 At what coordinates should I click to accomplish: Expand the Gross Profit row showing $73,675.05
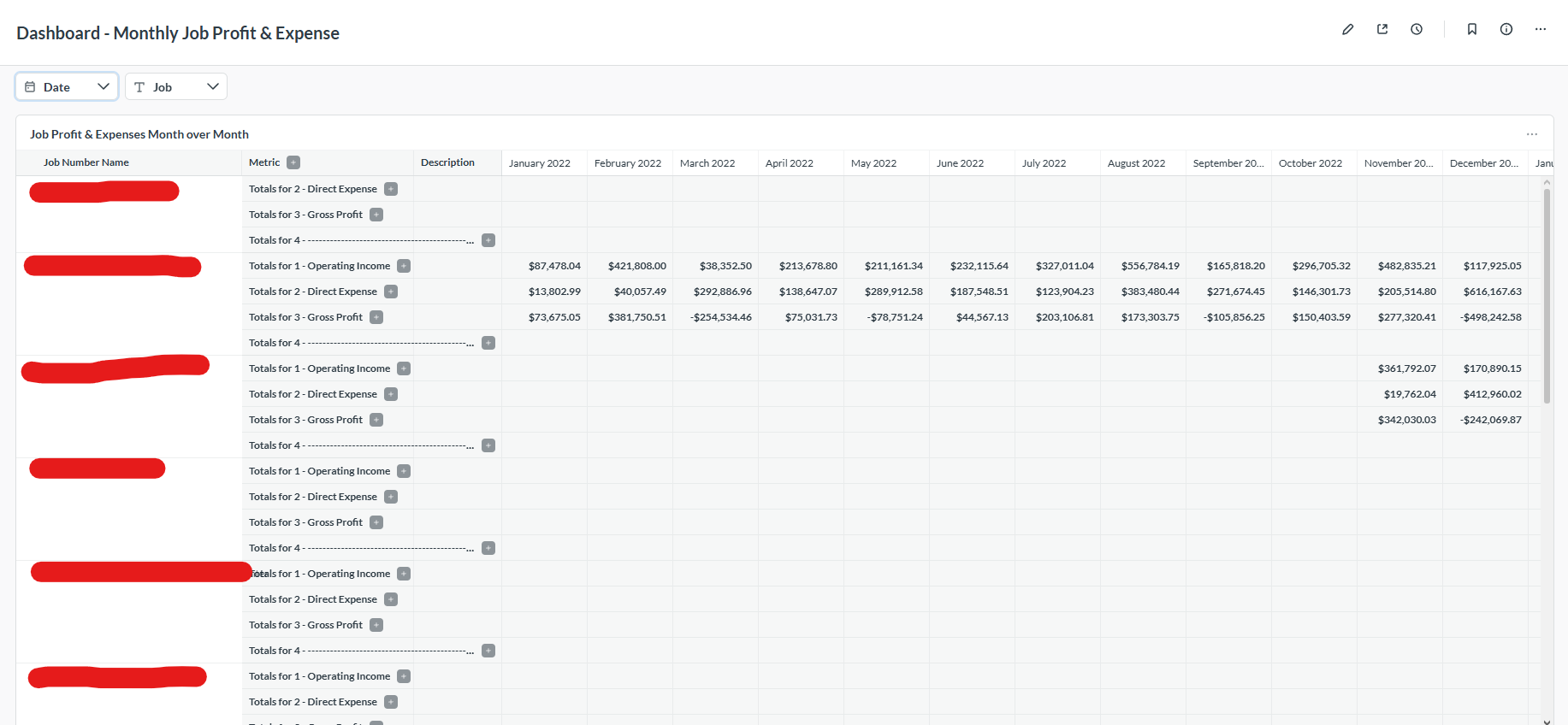click(x=376, y=317)
